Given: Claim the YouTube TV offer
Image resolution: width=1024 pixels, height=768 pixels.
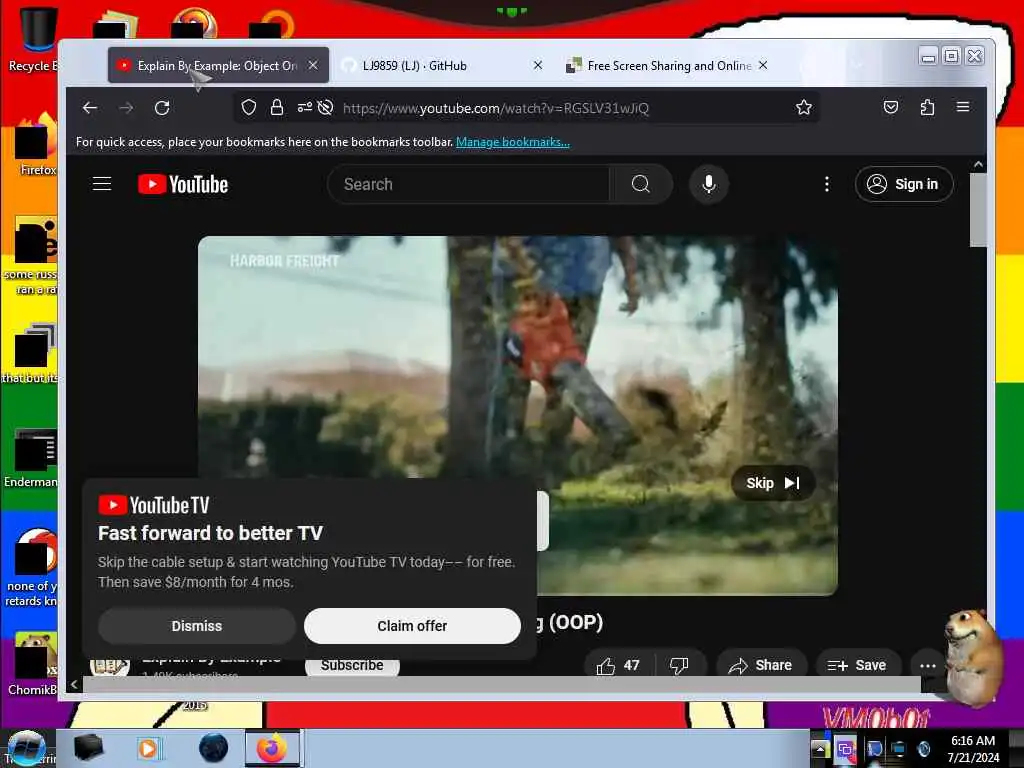Looking at the screenshot, I should pos(412,626).
